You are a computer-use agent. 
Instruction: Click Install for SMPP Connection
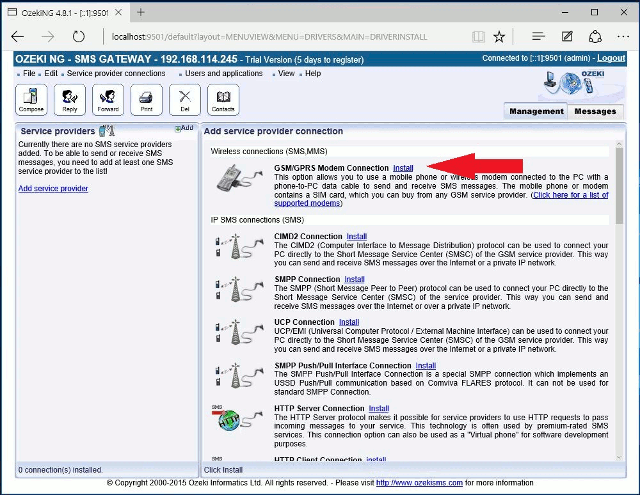click(x=354, y=279)
